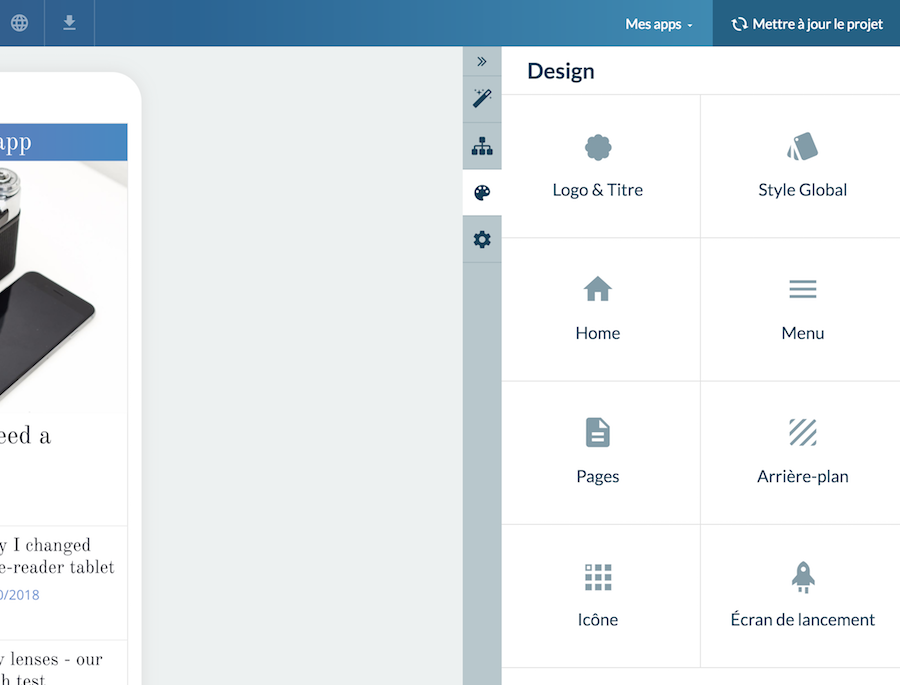Viewport: 900px width, 685px height.
Task: Open Style Global design section
Action: [x=802, y=167]
